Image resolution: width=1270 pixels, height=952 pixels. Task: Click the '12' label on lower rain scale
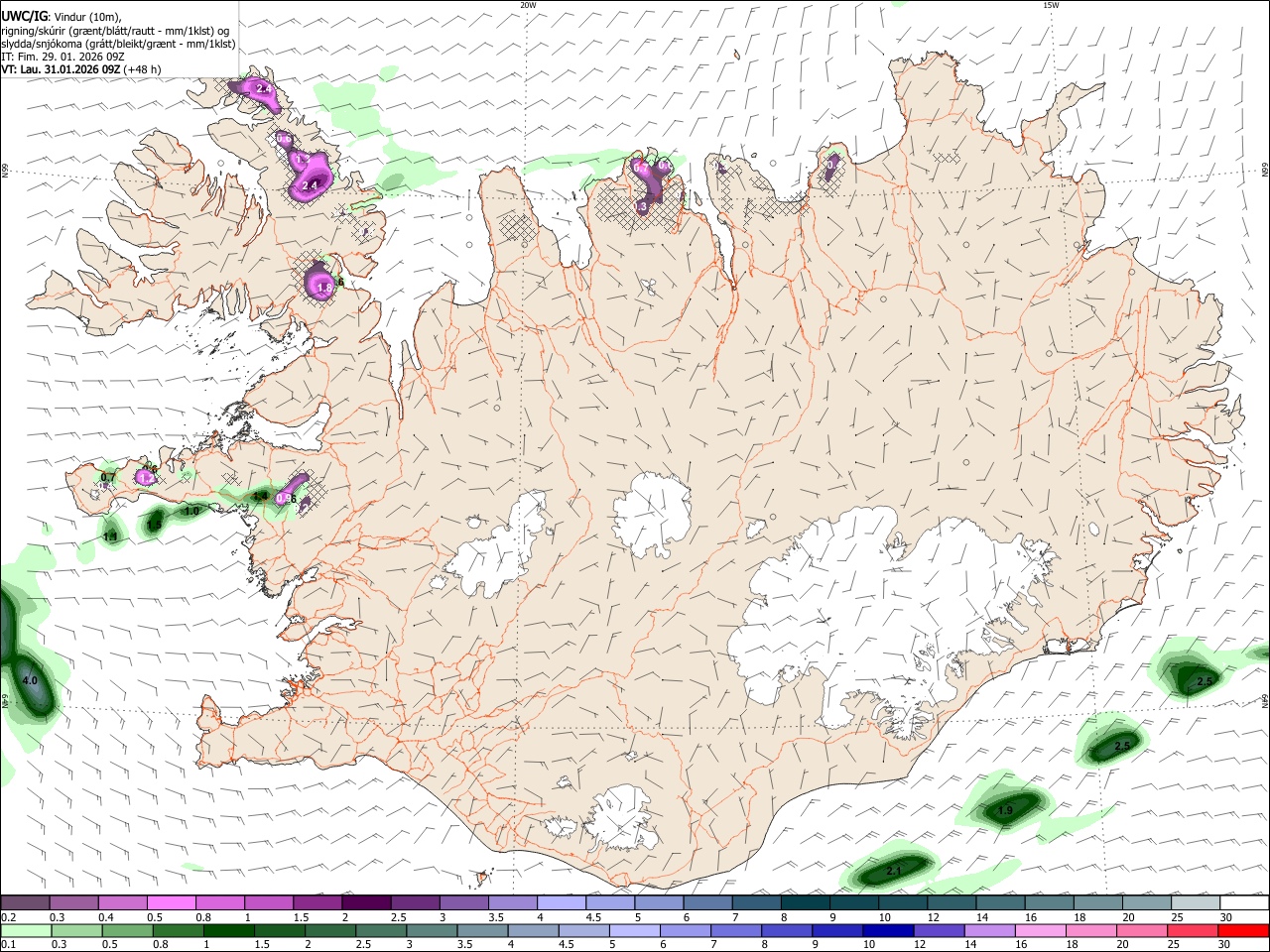tap(922, 944)
